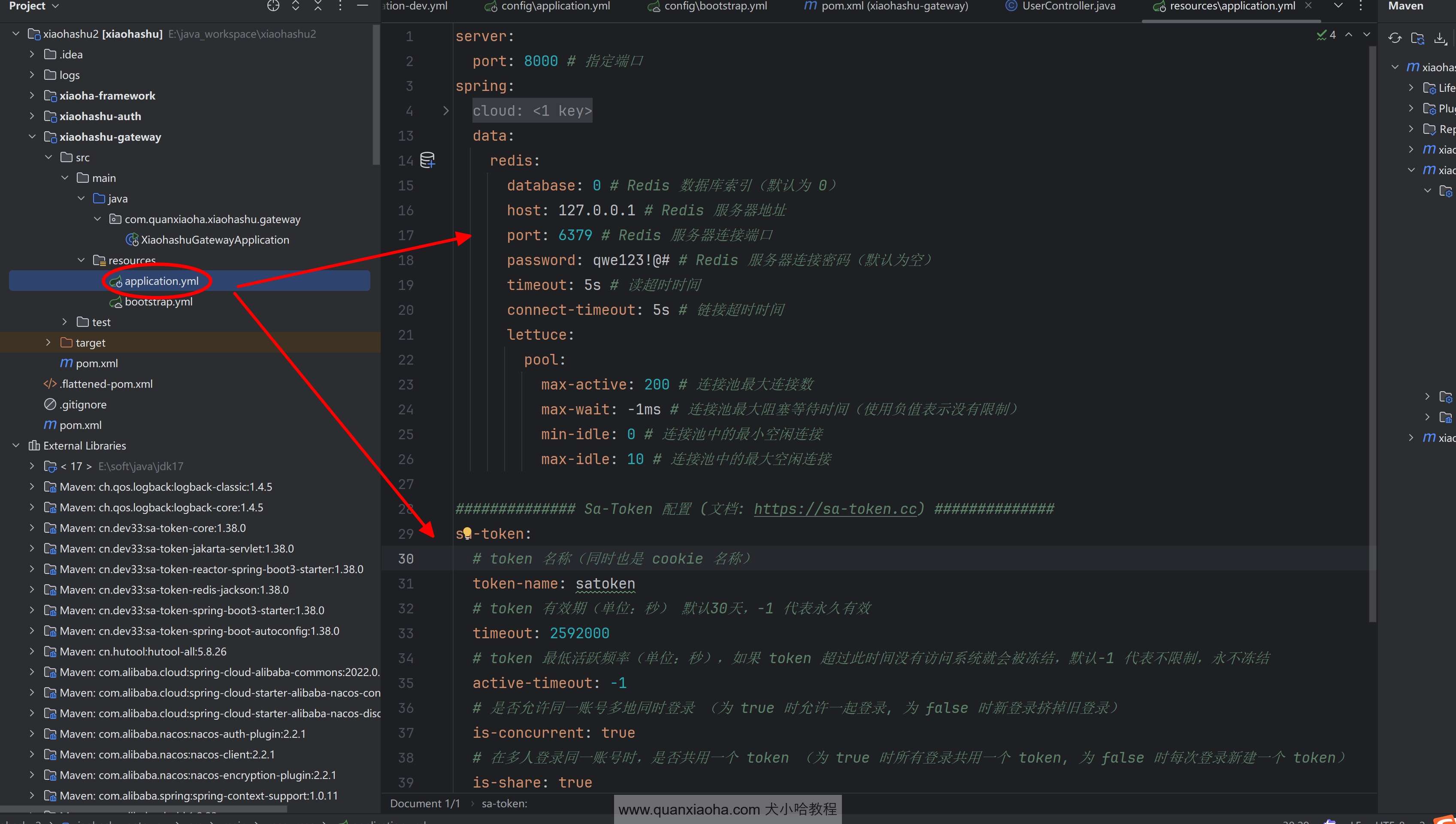Expand the target folder
The width and height of the screenshot is (1456, 824).
pyautogui.click(x=48, y=342)
